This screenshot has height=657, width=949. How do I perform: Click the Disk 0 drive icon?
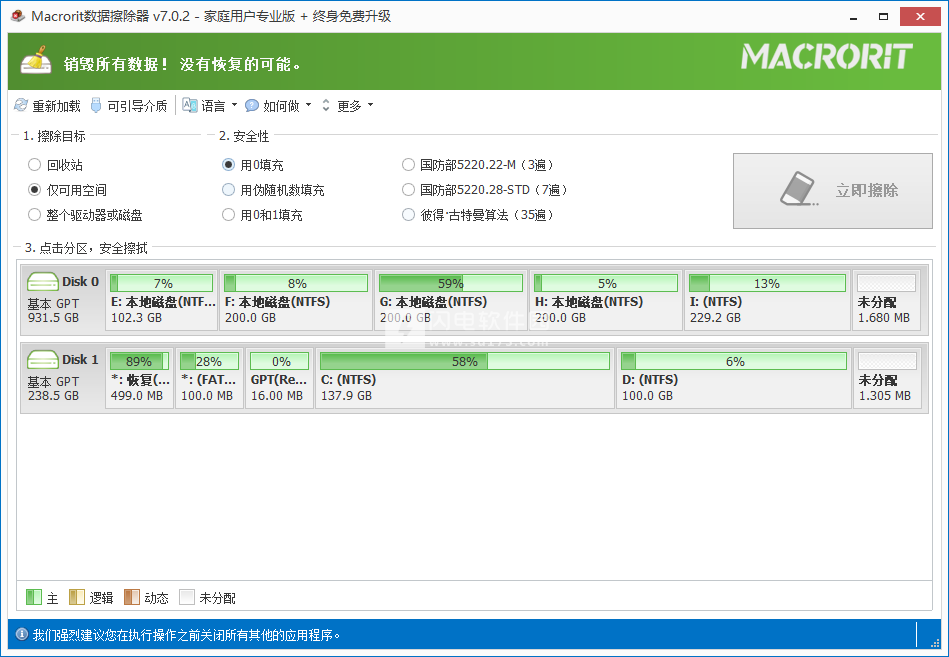(x=42, y=282)
